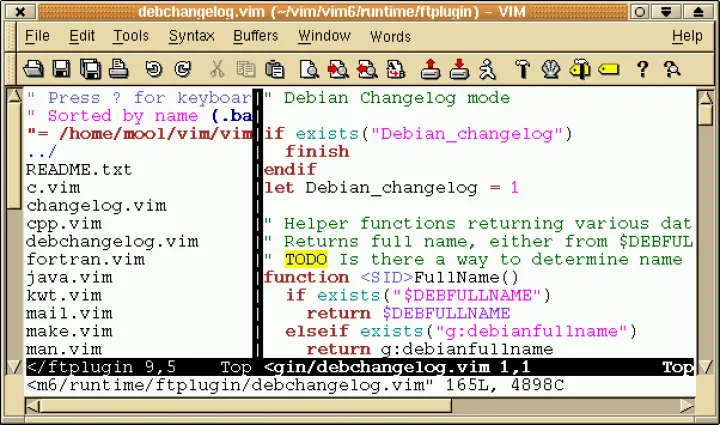The image size is (720, 425).
Task: Click the horizontal scrollbar's right arrow
Action: [x=686, y=406]
